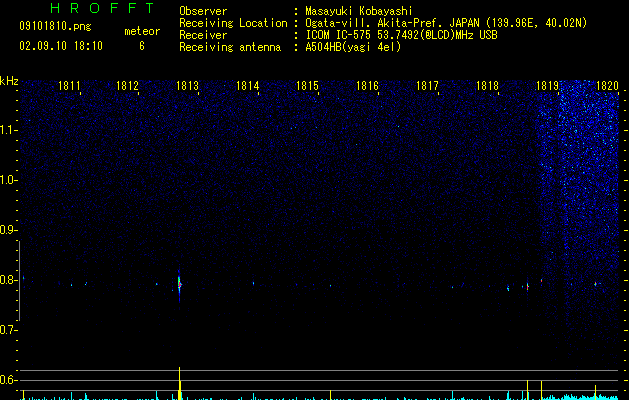This screenshot has width=629, height=400.
Task: Click the 1814 time axis marker
Action: [x=248, y=86]
